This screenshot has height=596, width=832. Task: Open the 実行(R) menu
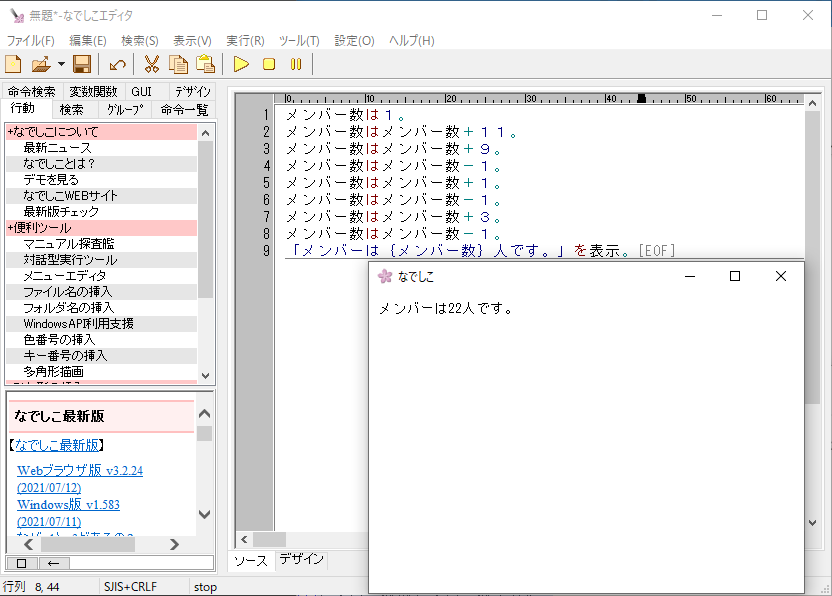pos(245,41)
